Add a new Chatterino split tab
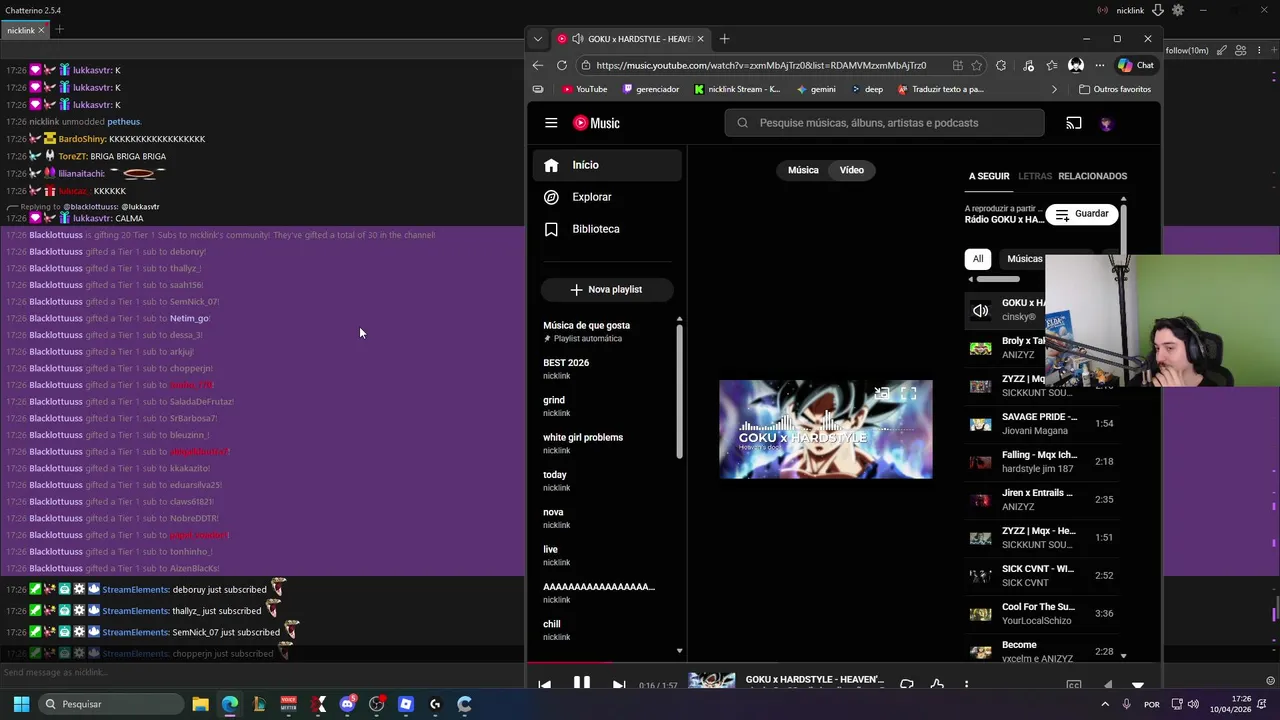 (59, 30)
